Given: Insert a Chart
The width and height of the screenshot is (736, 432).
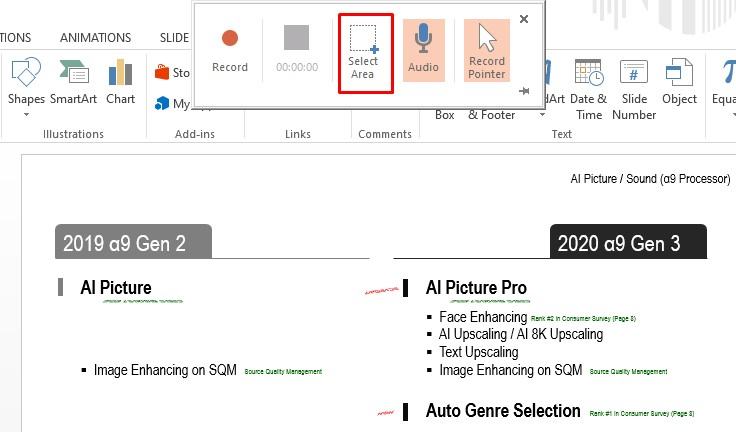Looking at the screenshot, I should coord(120,82).
